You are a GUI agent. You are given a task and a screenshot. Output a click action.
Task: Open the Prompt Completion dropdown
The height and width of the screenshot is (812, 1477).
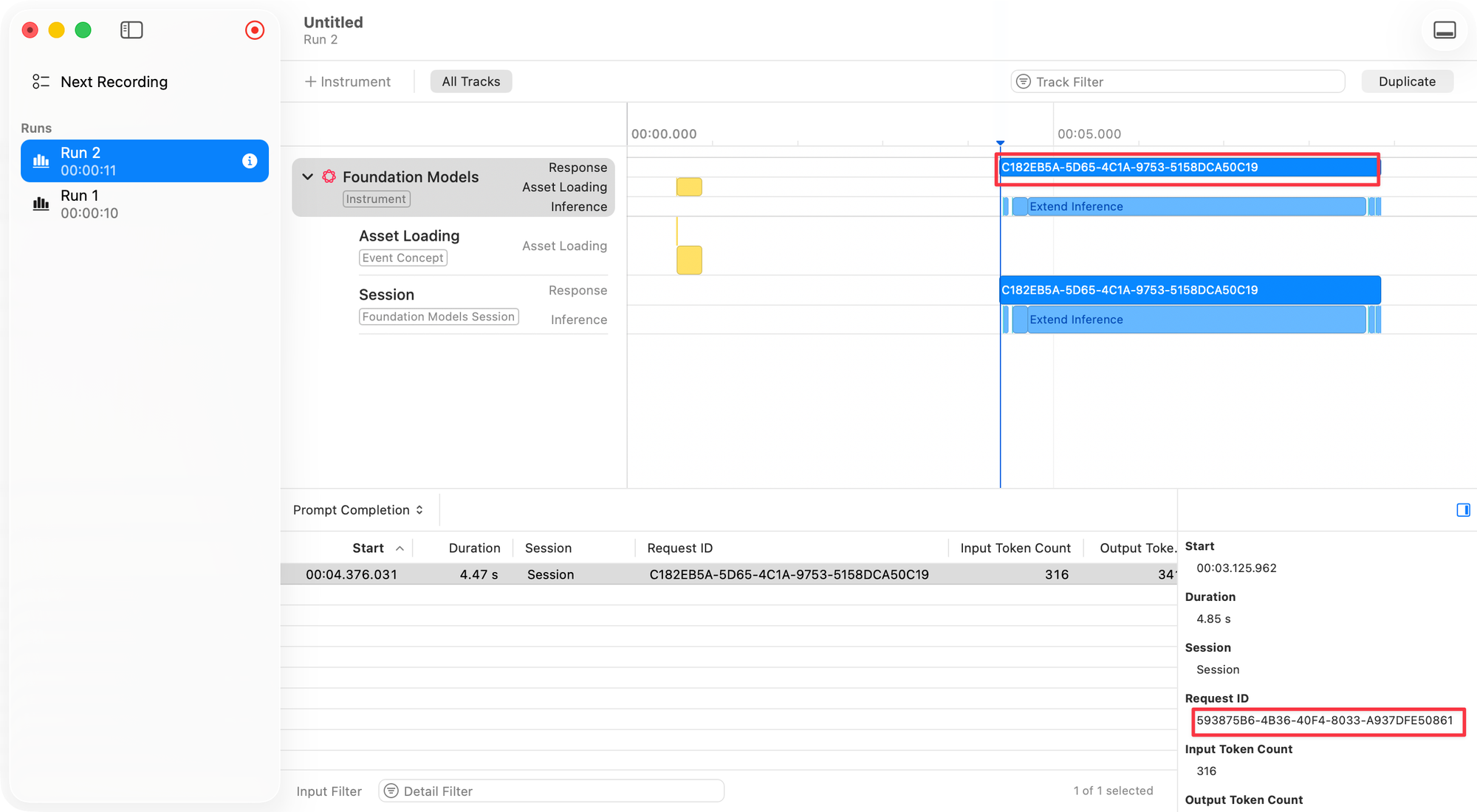[358, 510]
